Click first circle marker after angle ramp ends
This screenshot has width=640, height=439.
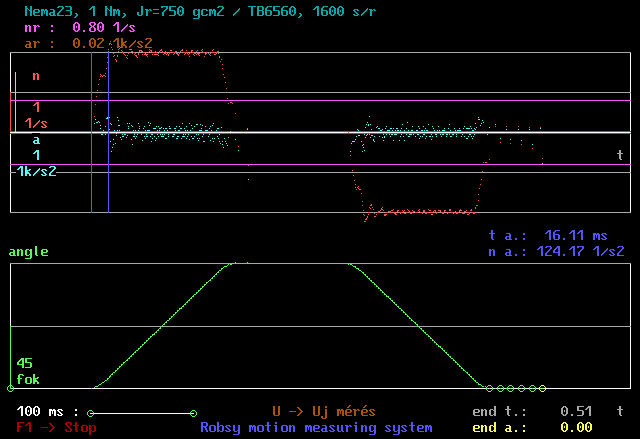pyautogui.click(x=489, y=388)
